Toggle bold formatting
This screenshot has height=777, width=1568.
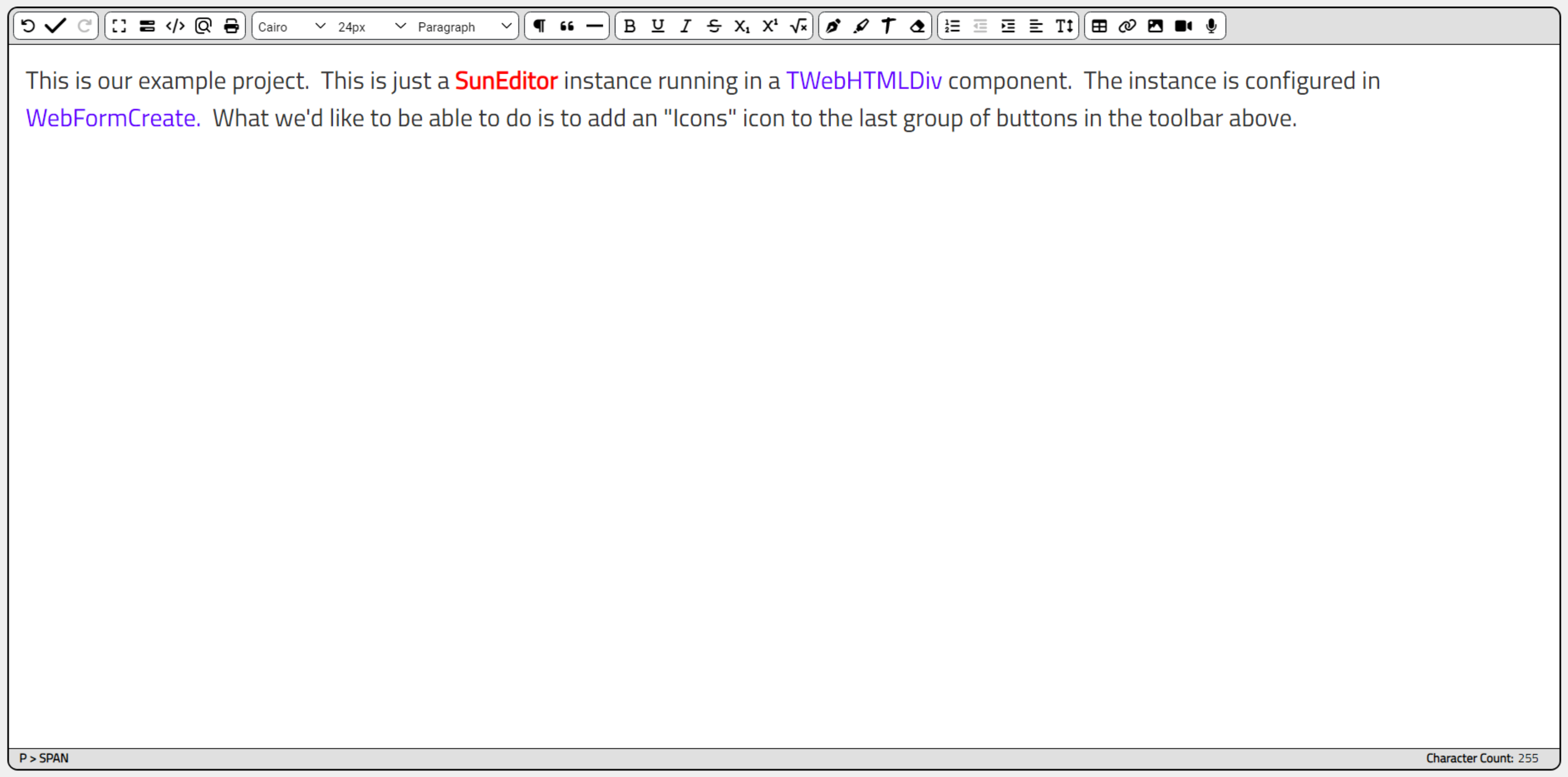click(x=630, y=26)
